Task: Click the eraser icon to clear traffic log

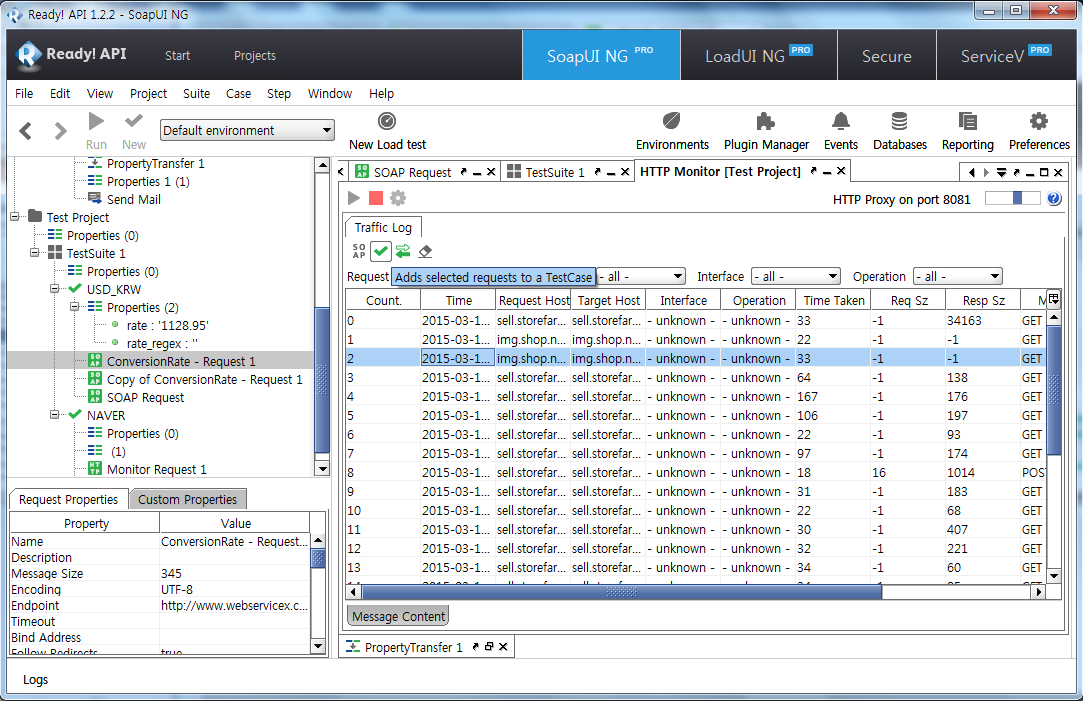Action: 425,251
